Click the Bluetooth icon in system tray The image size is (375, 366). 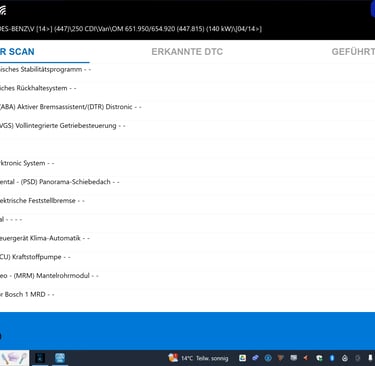(332, 358)
